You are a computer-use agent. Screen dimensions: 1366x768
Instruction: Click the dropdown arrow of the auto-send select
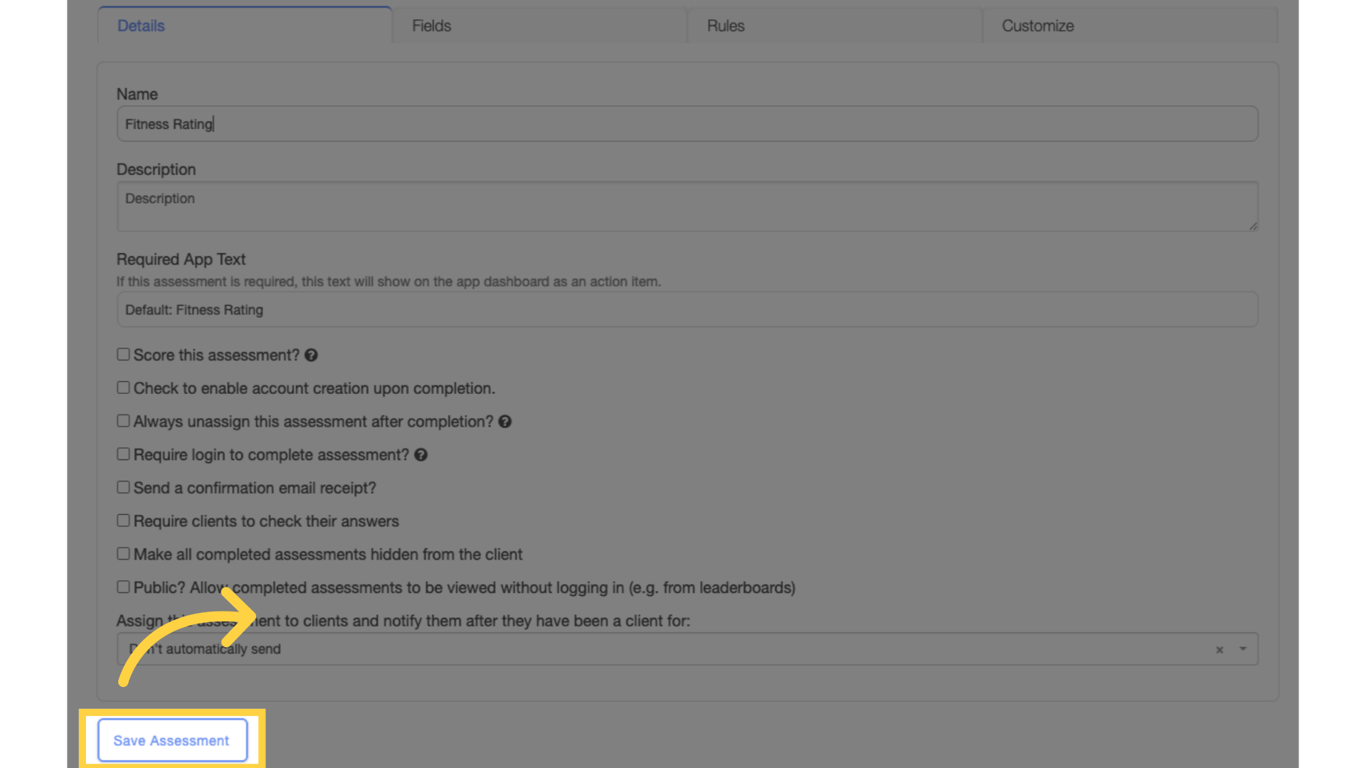click(x=1243, y=649)
